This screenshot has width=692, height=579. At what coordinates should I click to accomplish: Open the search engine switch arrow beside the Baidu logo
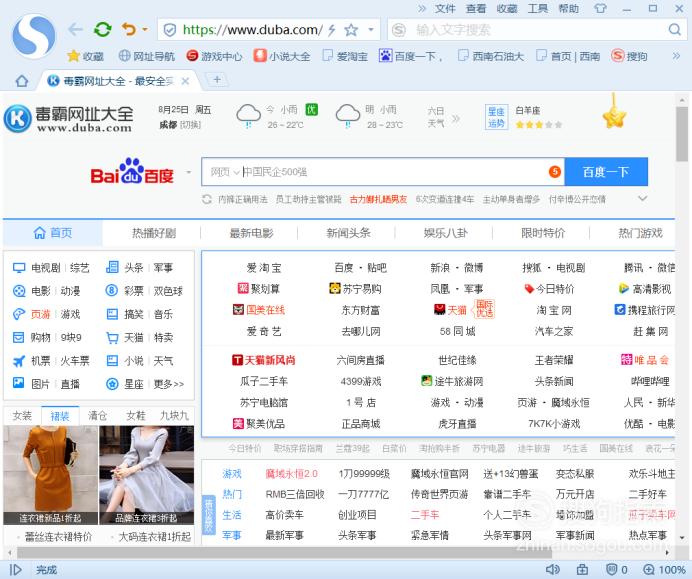[188, 172]
